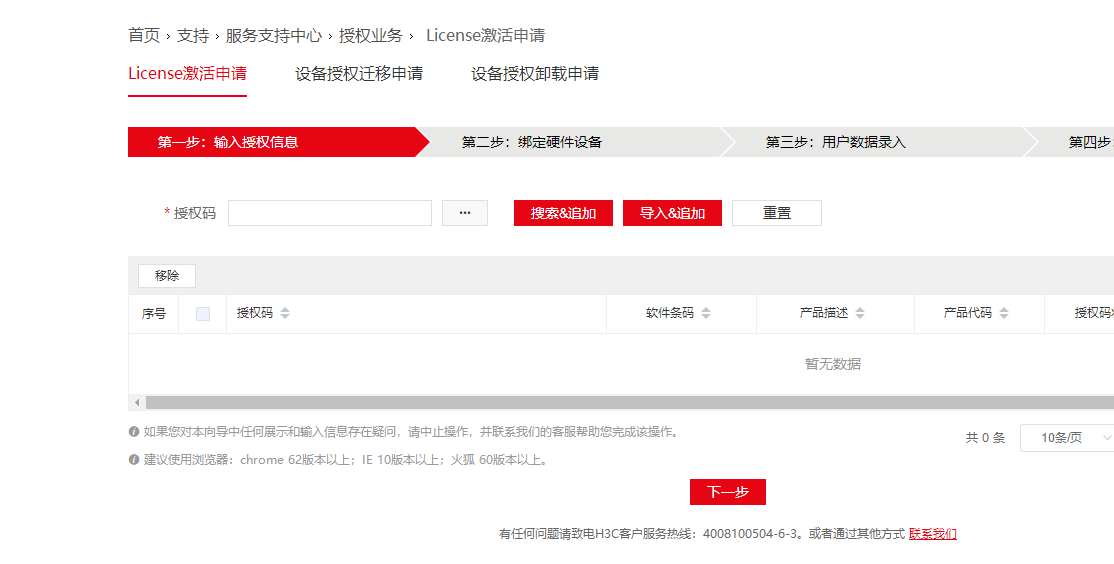Select the License激活申请 tab
This screenshot has height=564, width=1114.
187,74
